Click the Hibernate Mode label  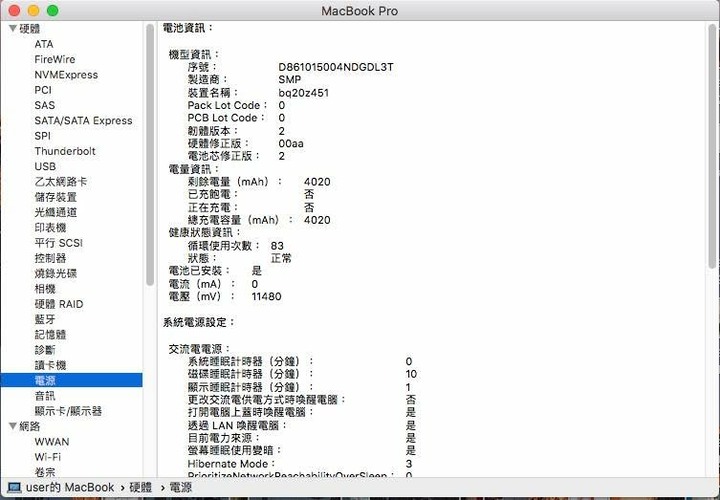point(231,464)
